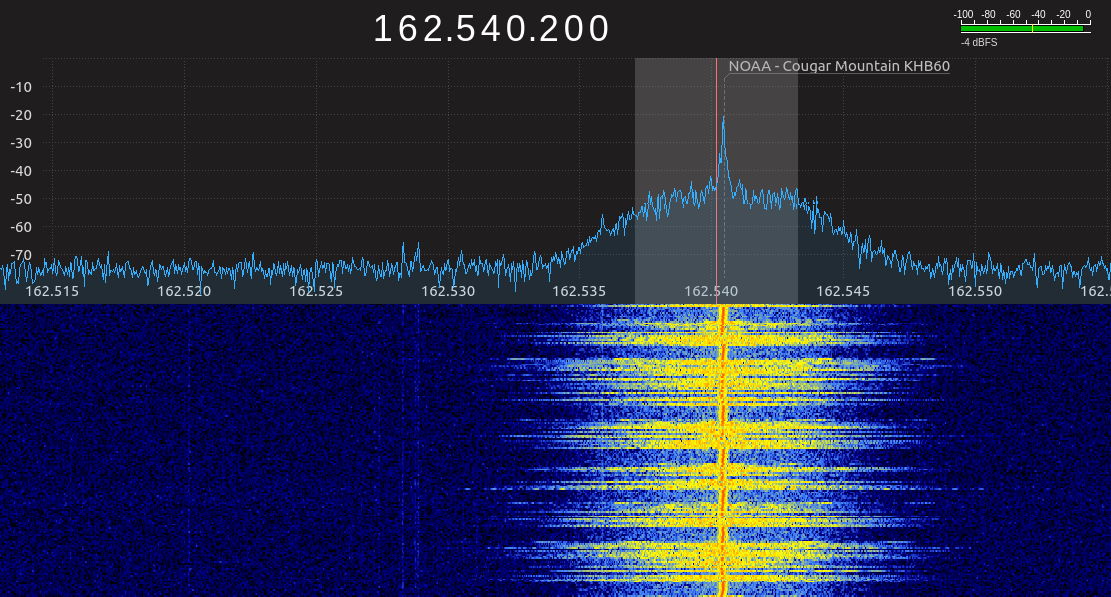Click the 162.540 frequency axis label

tap(711, 291)
